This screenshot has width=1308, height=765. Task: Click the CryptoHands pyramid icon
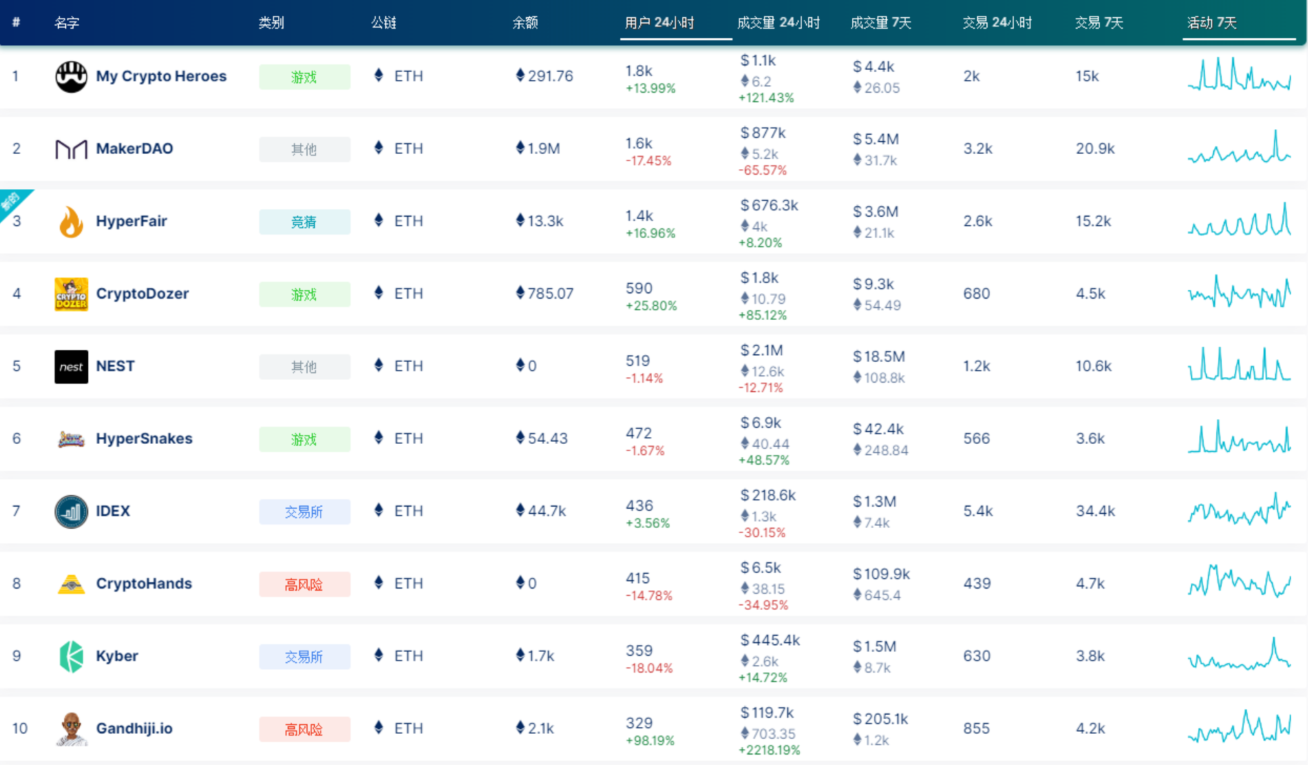point(71,584)
